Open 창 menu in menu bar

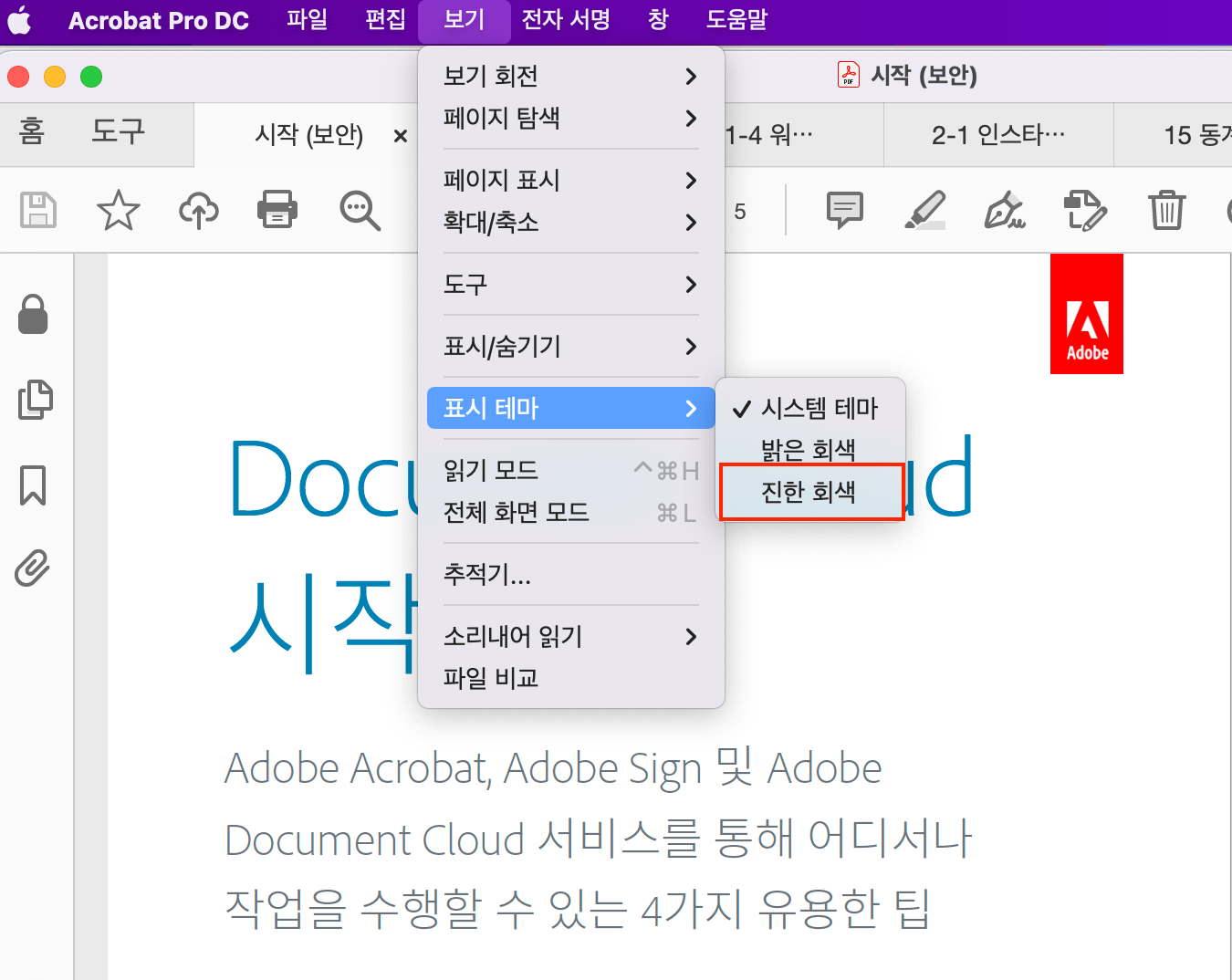[x=658, y=20]
